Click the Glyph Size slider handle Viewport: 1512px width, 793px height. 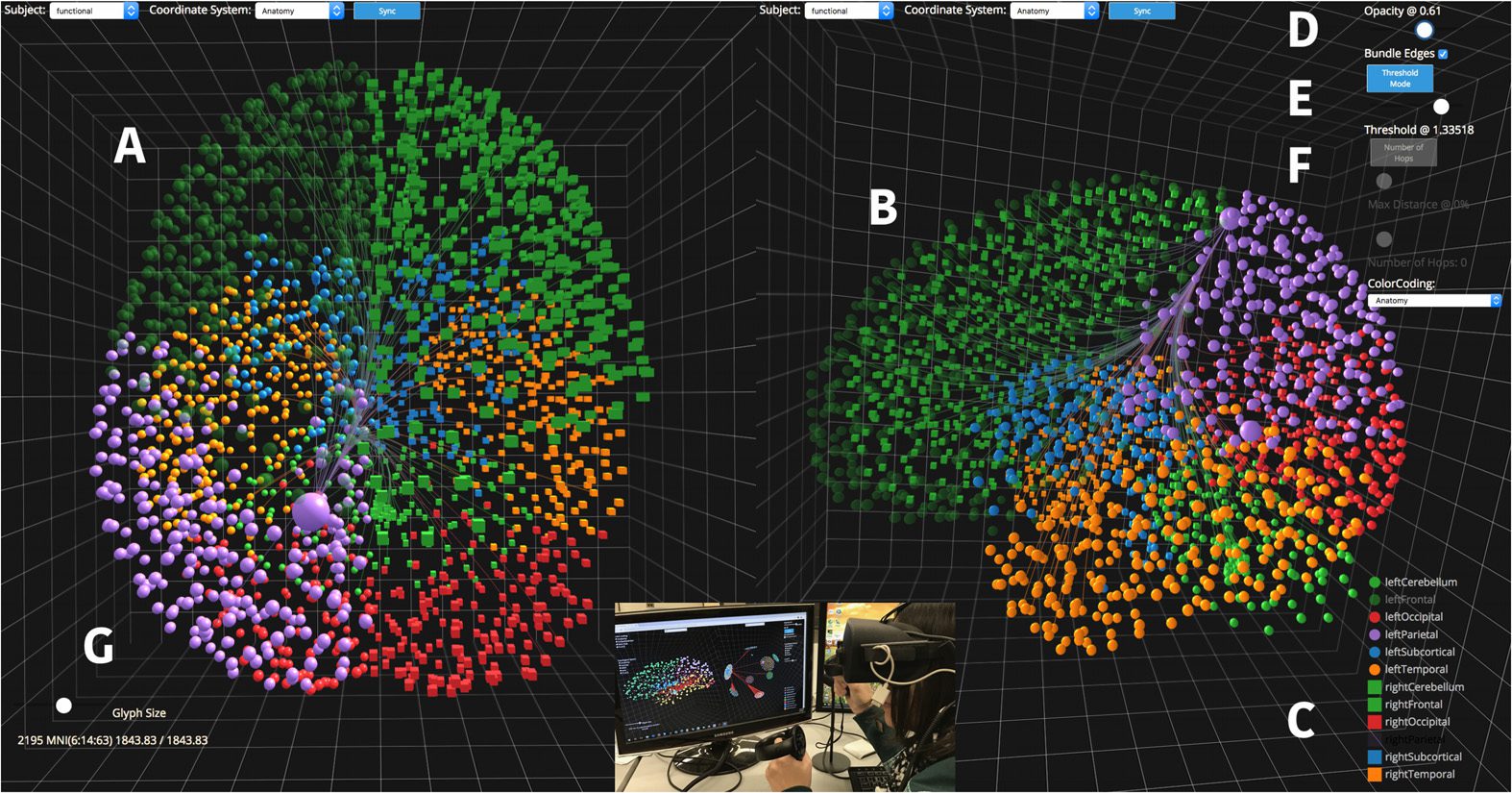tap(63, 706)
